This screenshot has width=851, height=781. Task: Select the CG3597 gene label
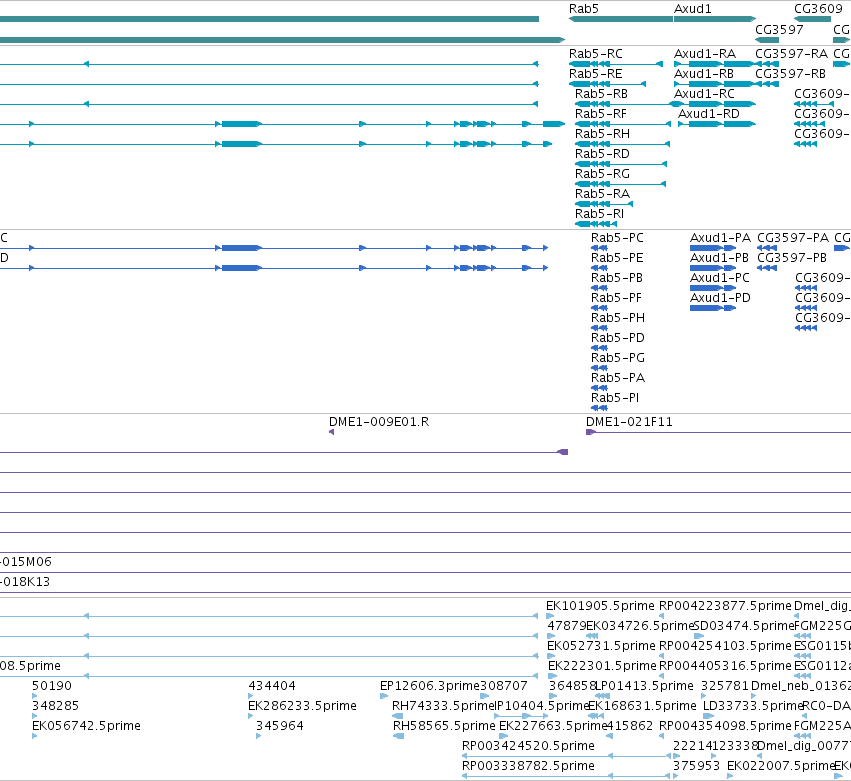pyautogui.click(x=779, y=29)
